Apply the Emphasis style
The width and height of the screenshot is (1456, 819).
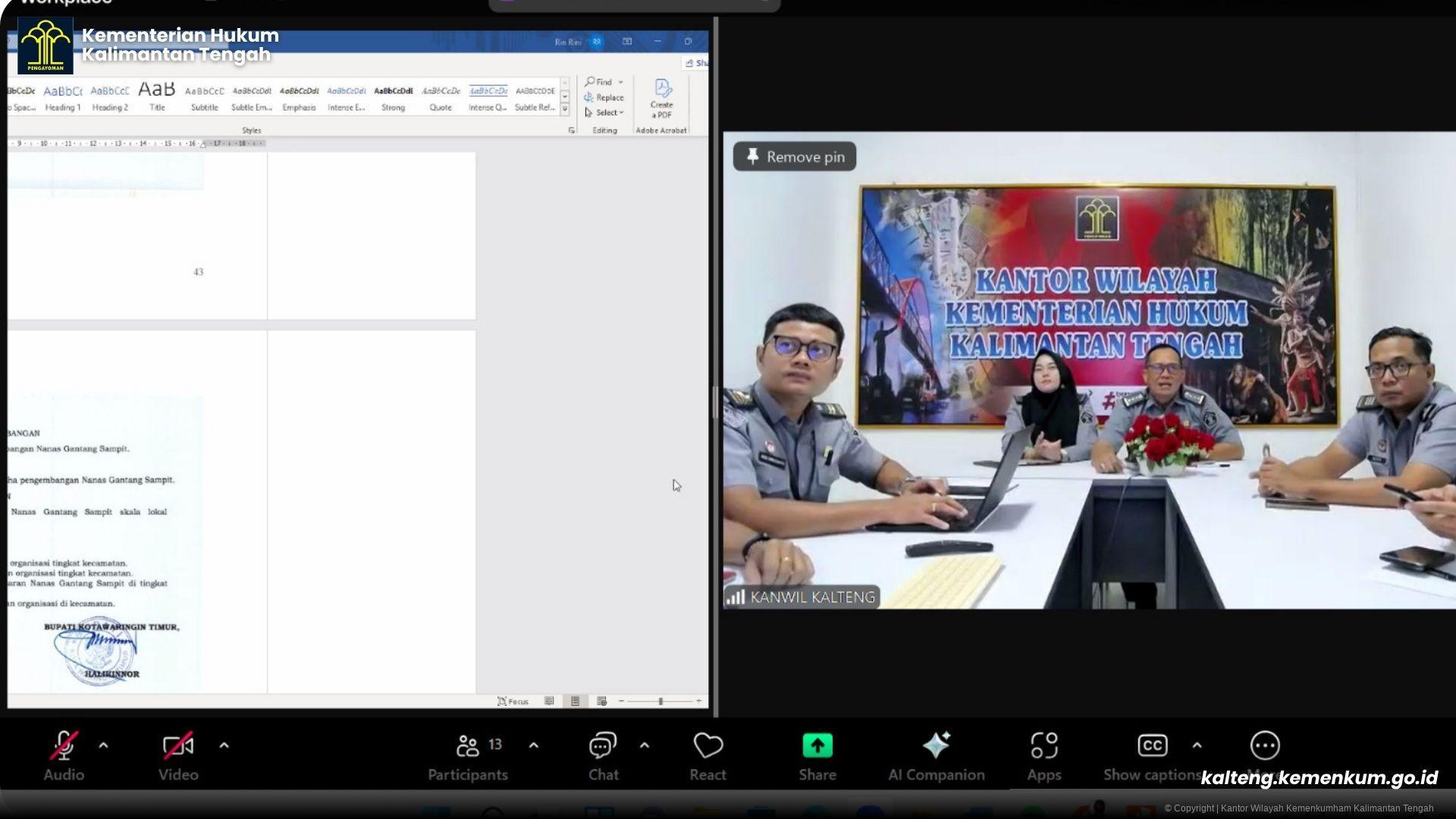click(299, 97)
